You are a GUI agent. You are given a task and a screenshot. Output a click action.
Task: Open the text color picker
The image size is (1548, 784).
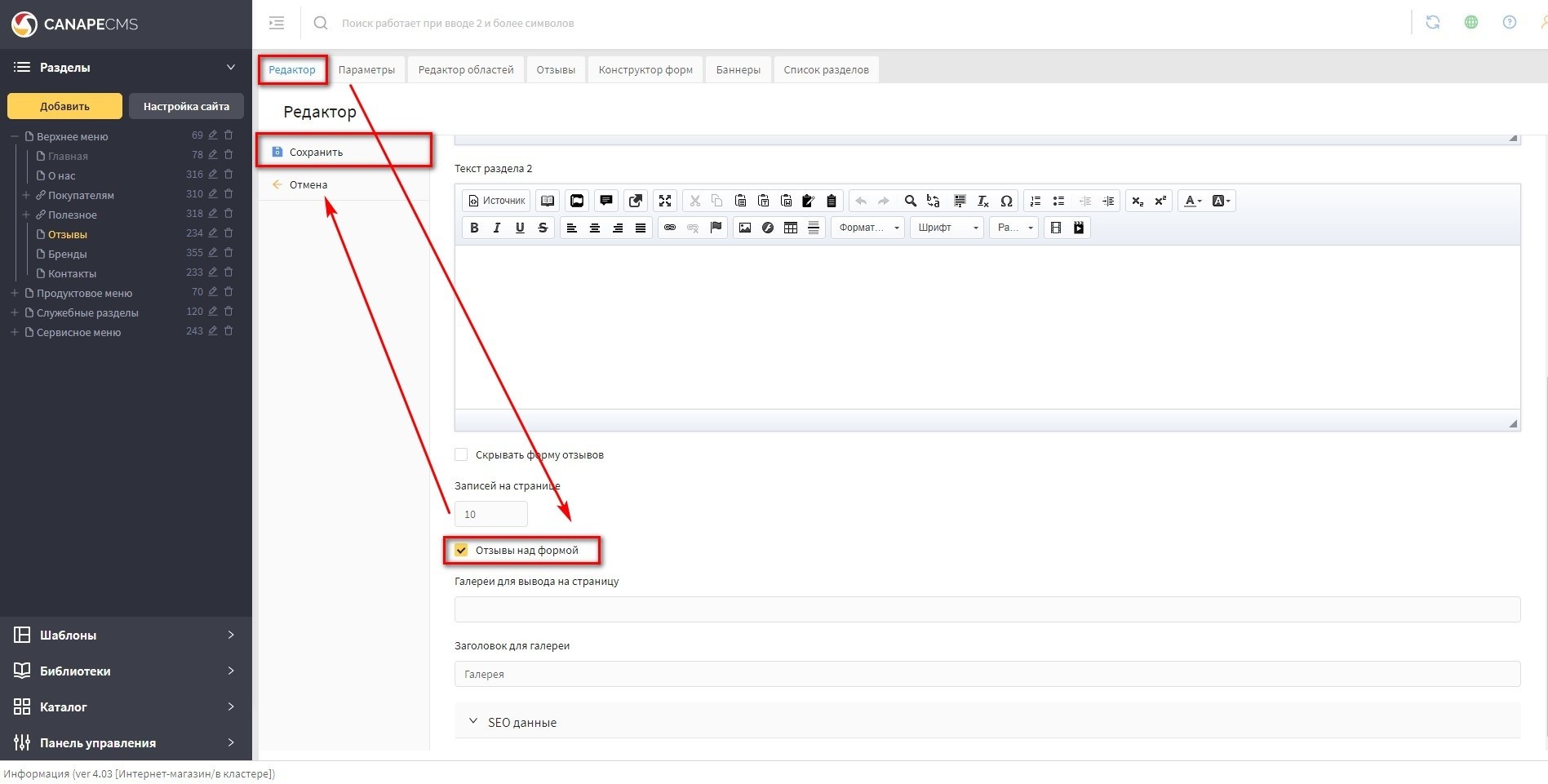pos(1192,202)
